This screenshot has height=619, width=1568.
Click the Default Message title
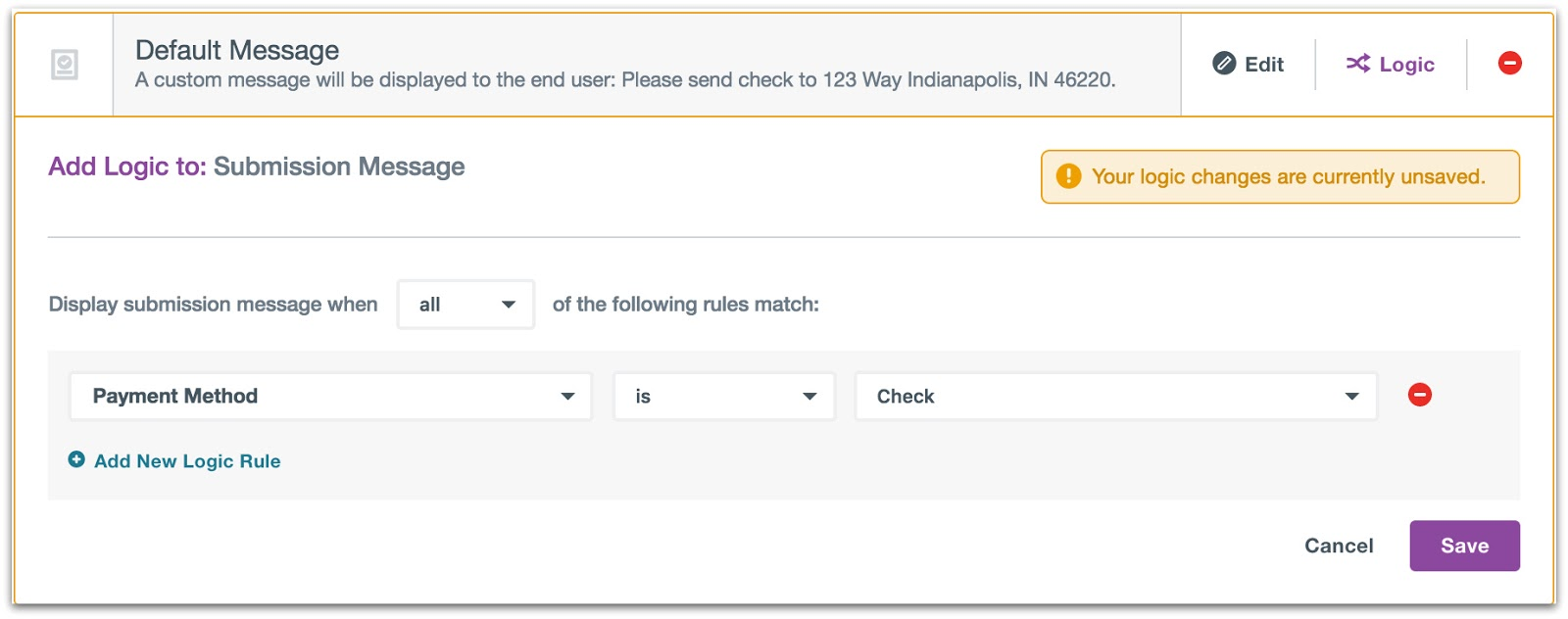[237, 50]
